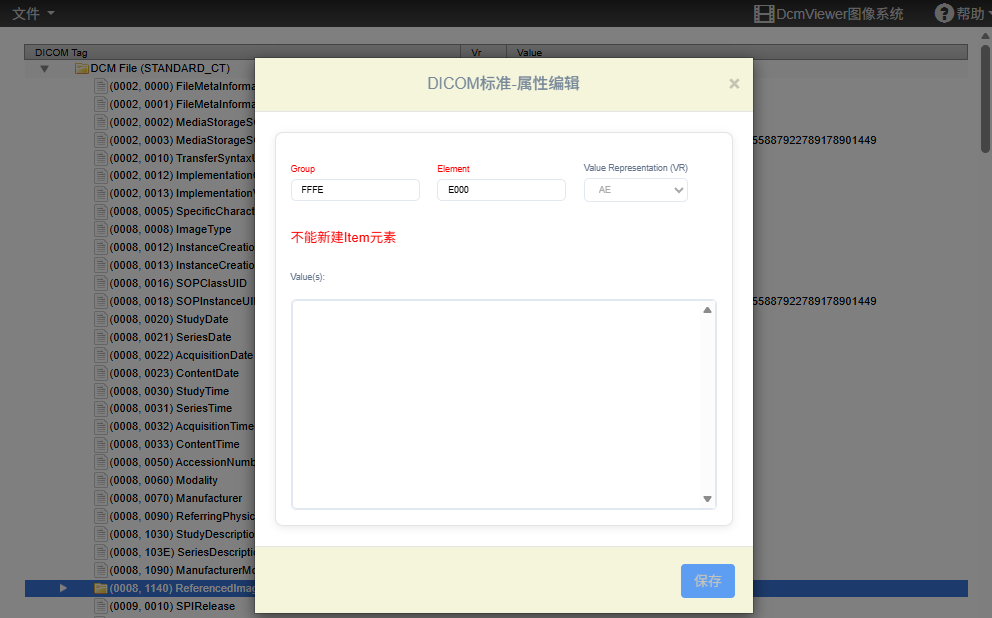This screenshot has width=992, height=618.
Task: Click the document icon beside StudyDate
Action: pos(100,319)
